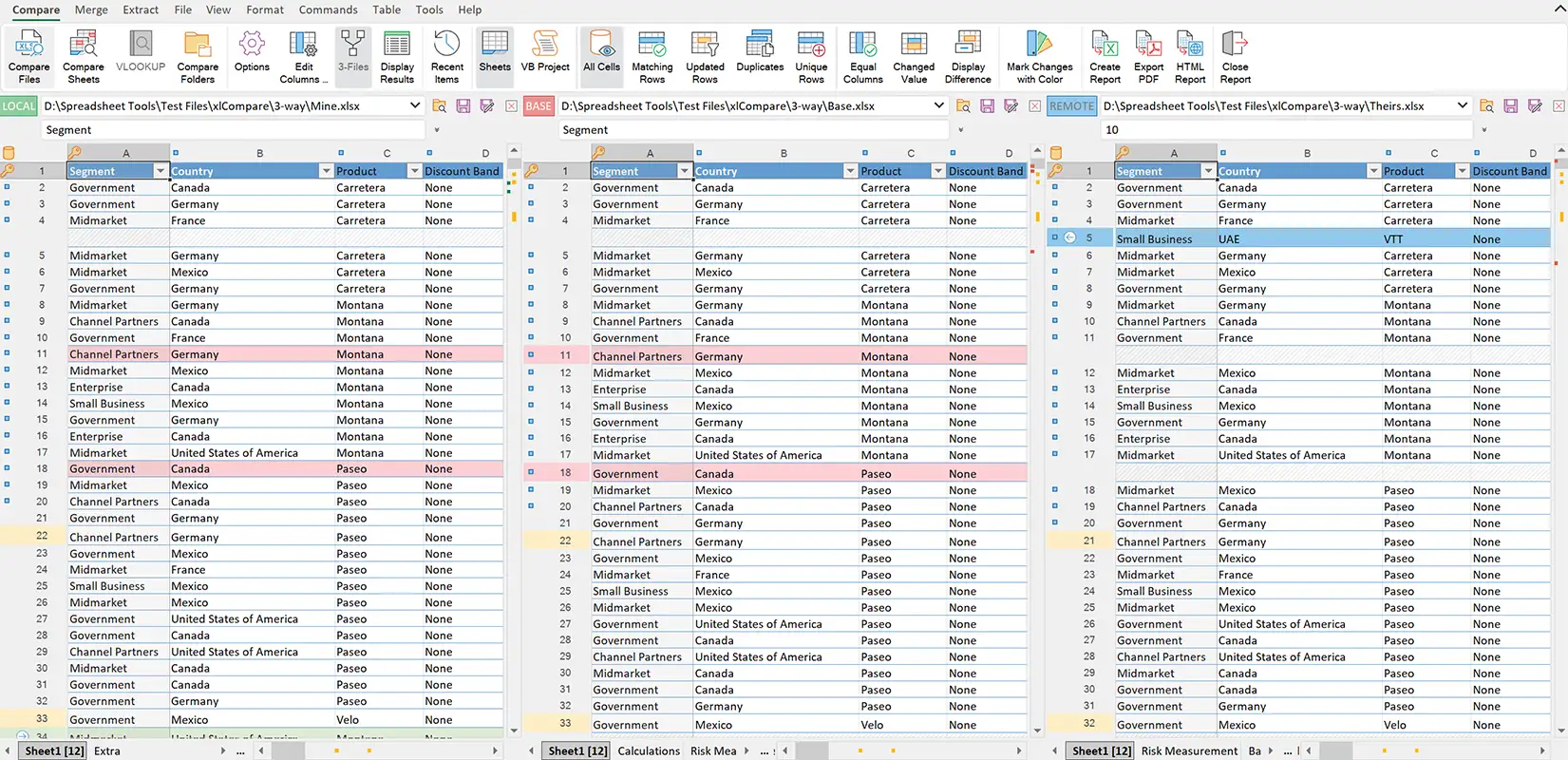Apply Mark Changes with Color
Viewport: 1568px width, 760px height.
[x=1040, y=57]
